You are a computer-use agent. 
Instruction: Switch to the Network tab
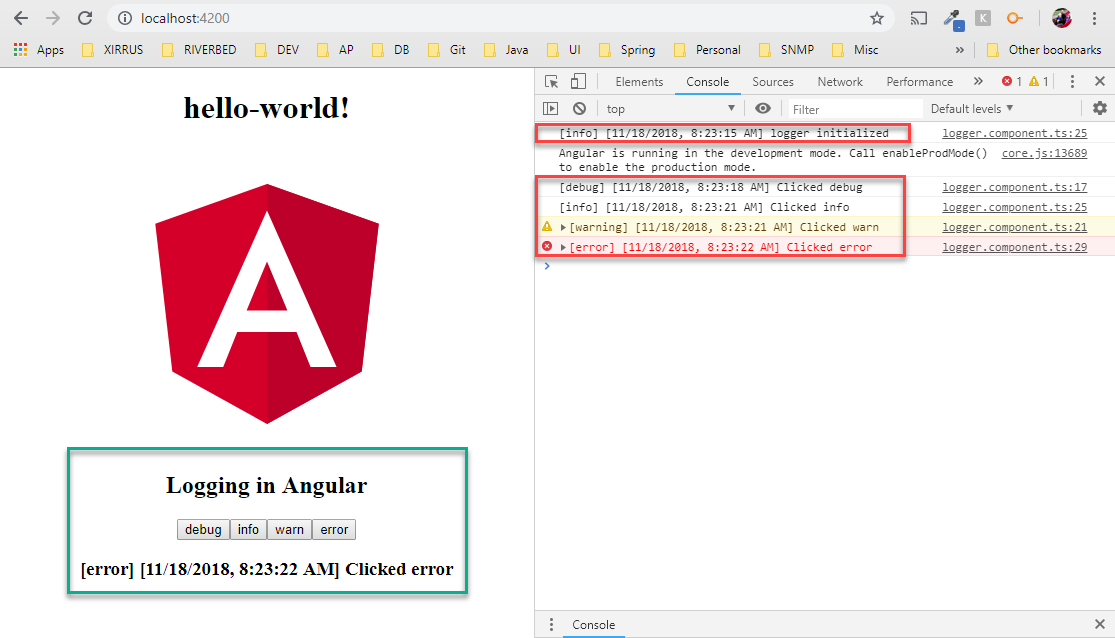coord(840,82)
